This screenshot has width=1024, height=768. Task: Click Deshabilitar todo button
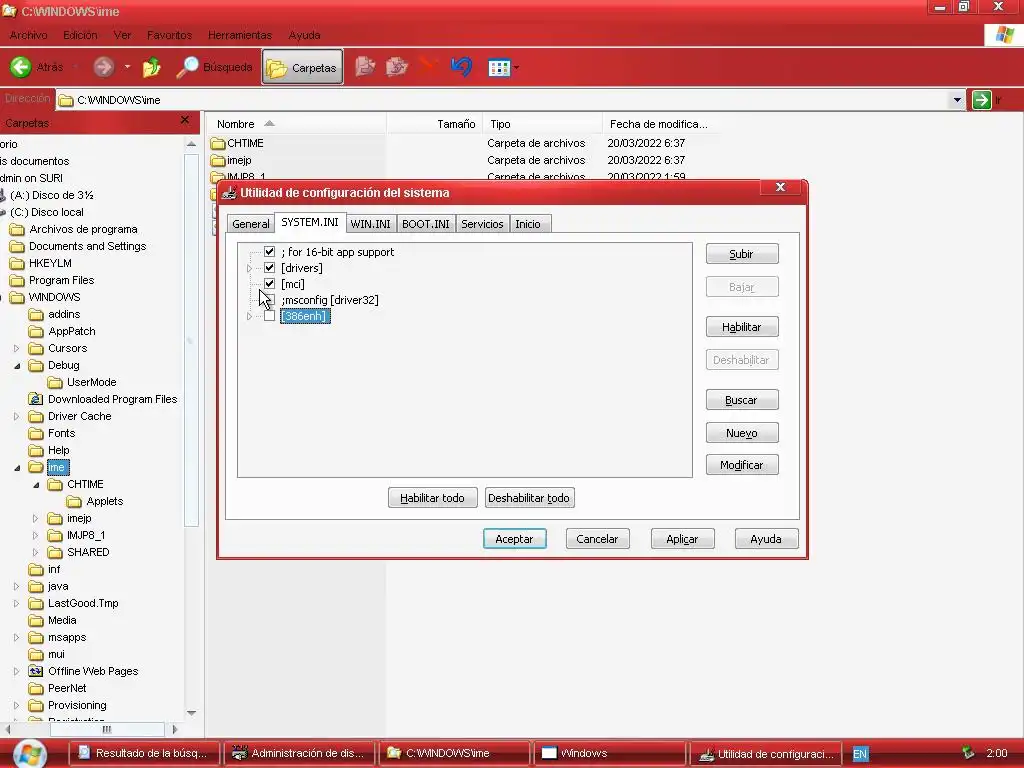point(529,498)
